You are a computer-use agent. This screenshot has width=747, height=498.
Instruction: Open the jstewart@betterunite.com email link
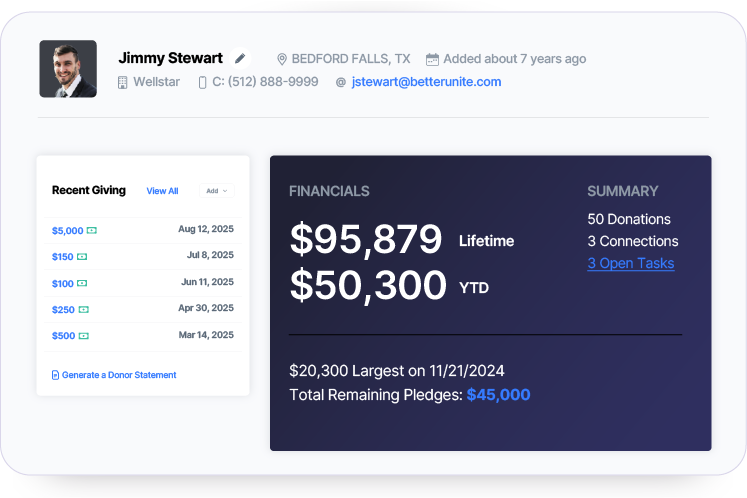click(x=426, y=82)
